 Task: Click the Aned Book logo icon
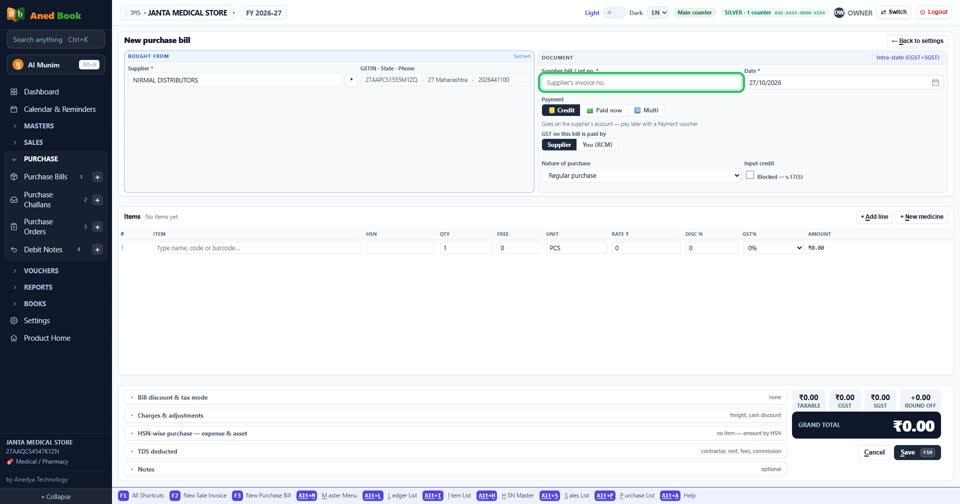pos(15,14)
